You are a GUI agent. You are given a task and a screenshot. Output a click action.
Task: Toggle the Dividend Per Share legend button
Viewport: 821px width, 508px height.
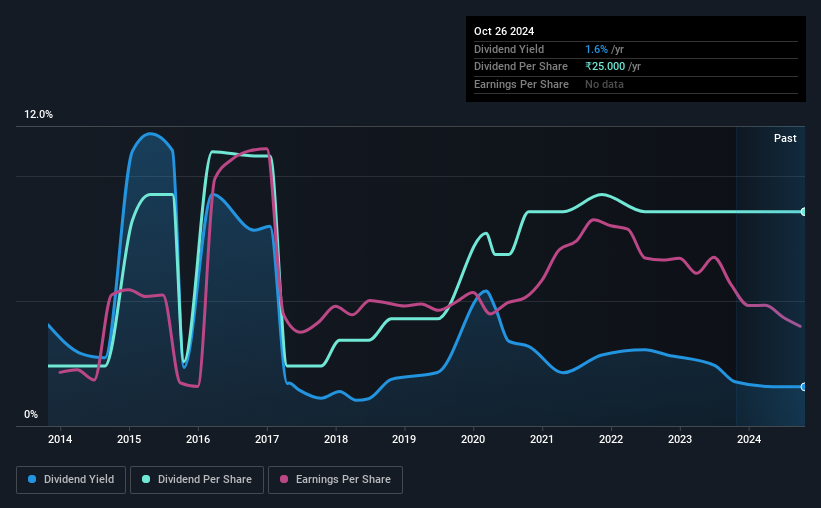click(197, 480)
